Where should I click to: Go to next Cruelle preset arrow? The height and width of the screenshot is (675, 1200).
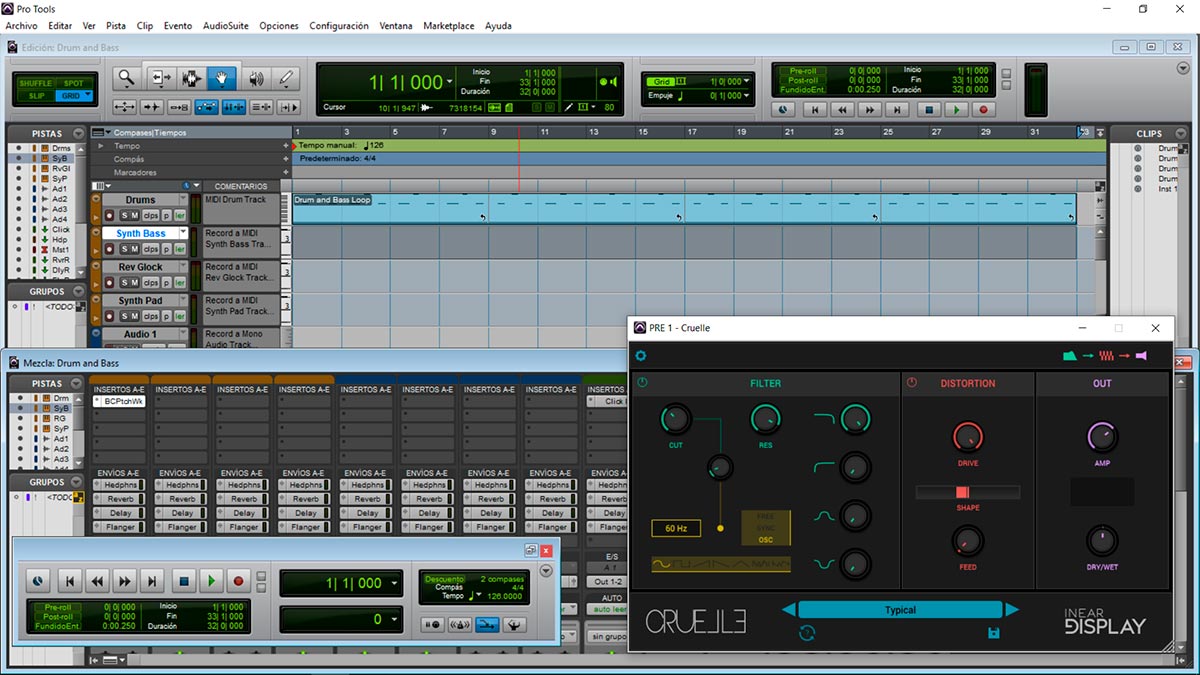pos(1012,609)
